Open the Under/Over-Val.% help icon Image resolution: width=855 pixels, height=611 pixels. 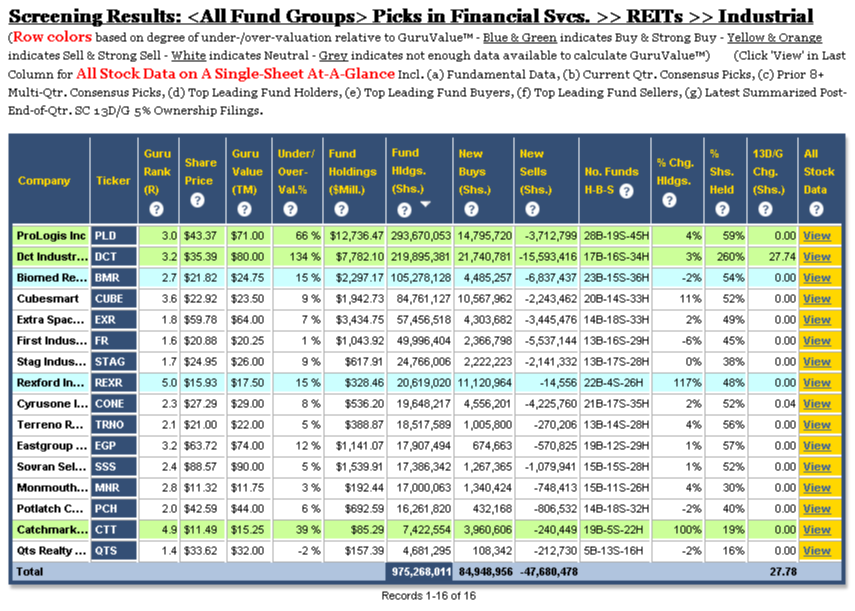(x=291, y=209)
